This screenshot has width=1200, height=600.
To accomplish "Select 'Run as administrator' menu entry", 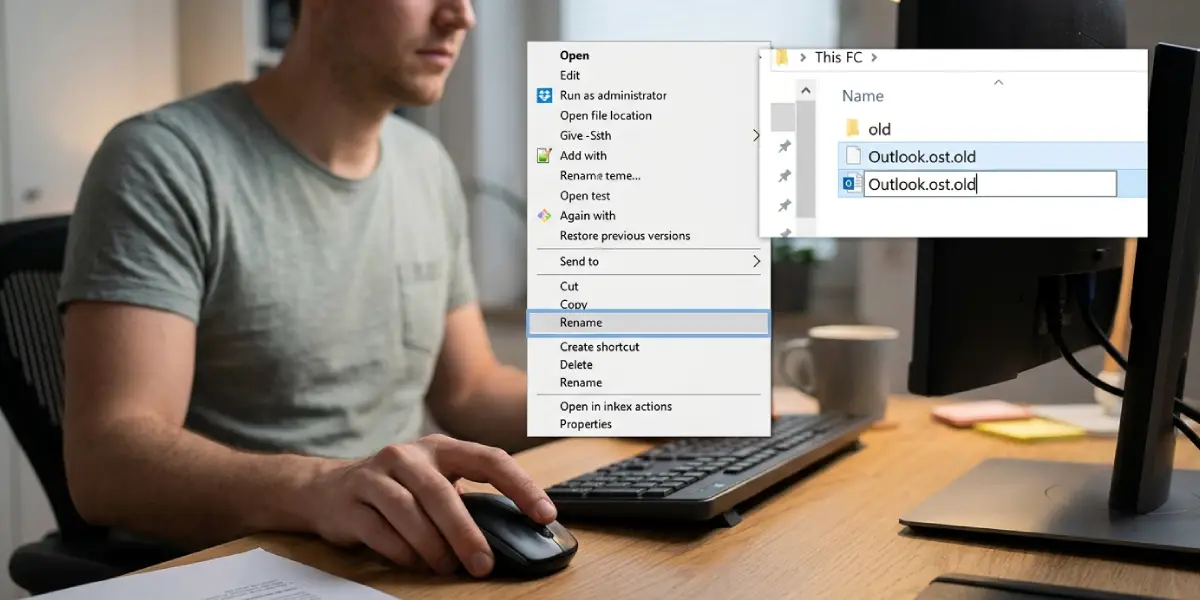I will (x=613, y=95).
